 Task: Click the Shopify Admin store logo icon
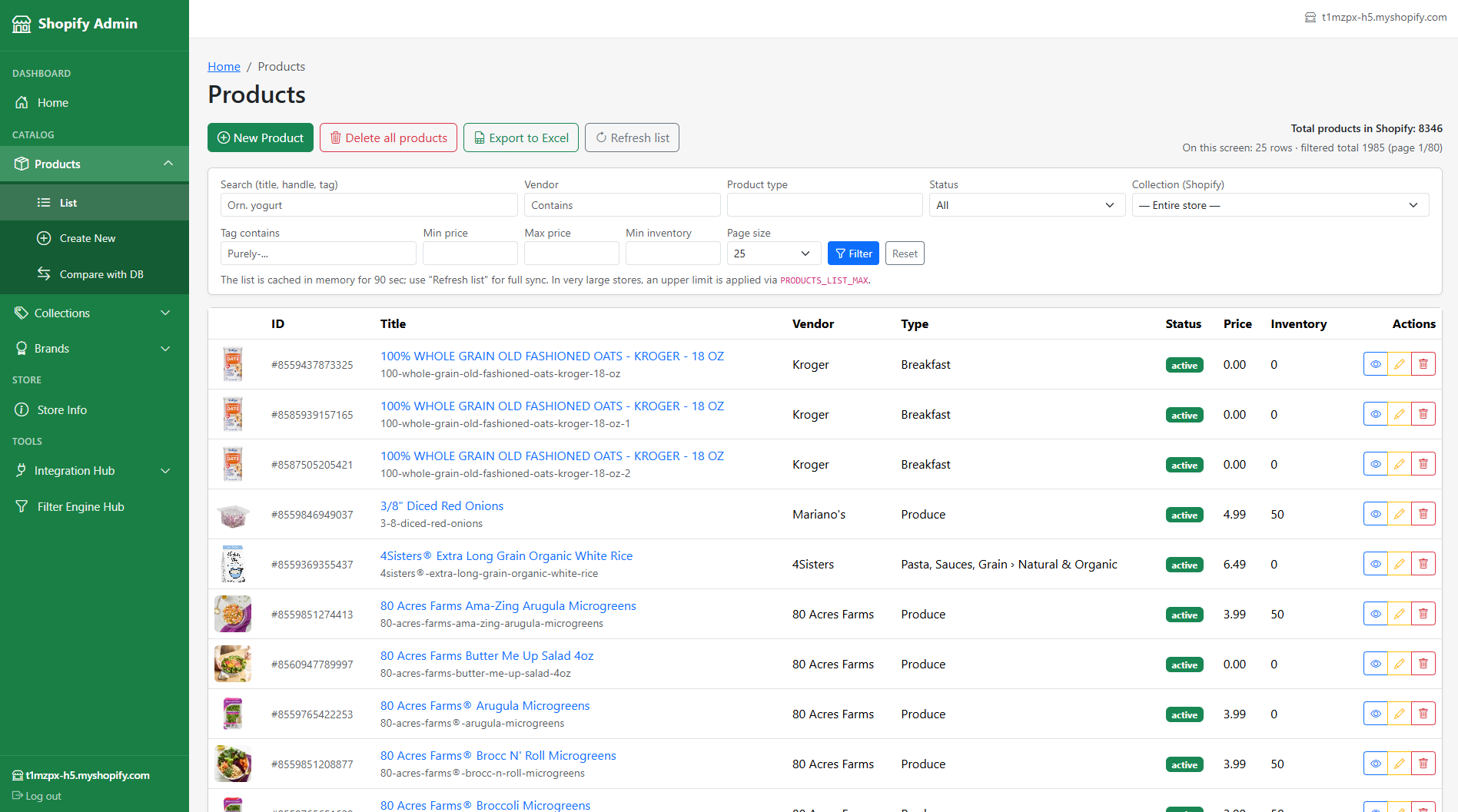pos(22,24)
